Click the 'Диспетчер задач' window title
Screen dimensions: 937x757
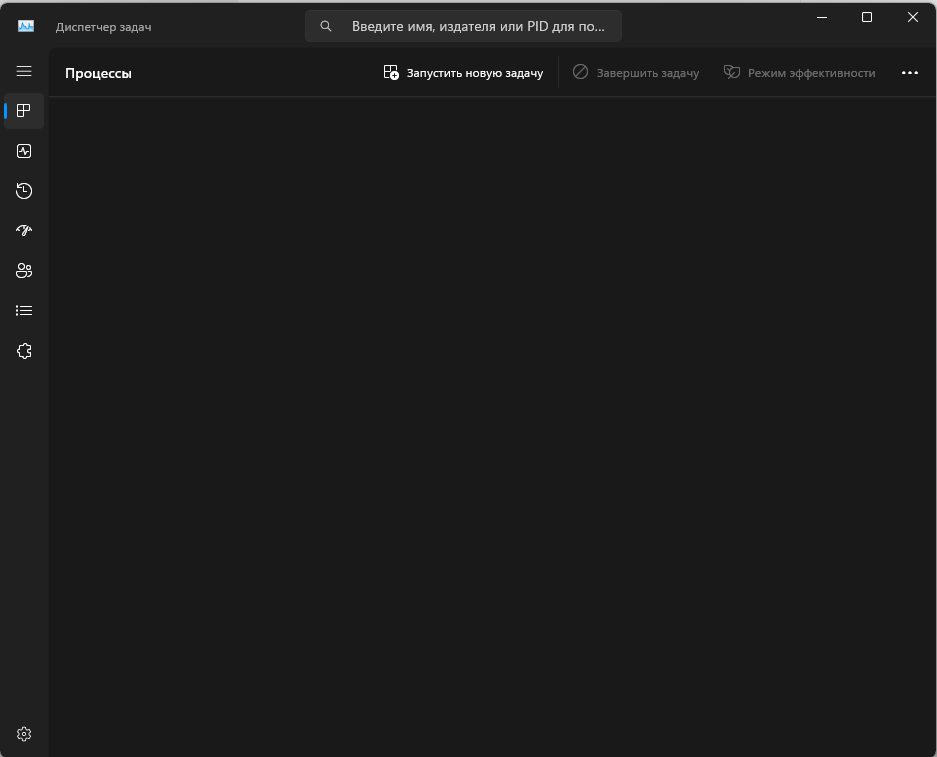[x=103, y=27]
